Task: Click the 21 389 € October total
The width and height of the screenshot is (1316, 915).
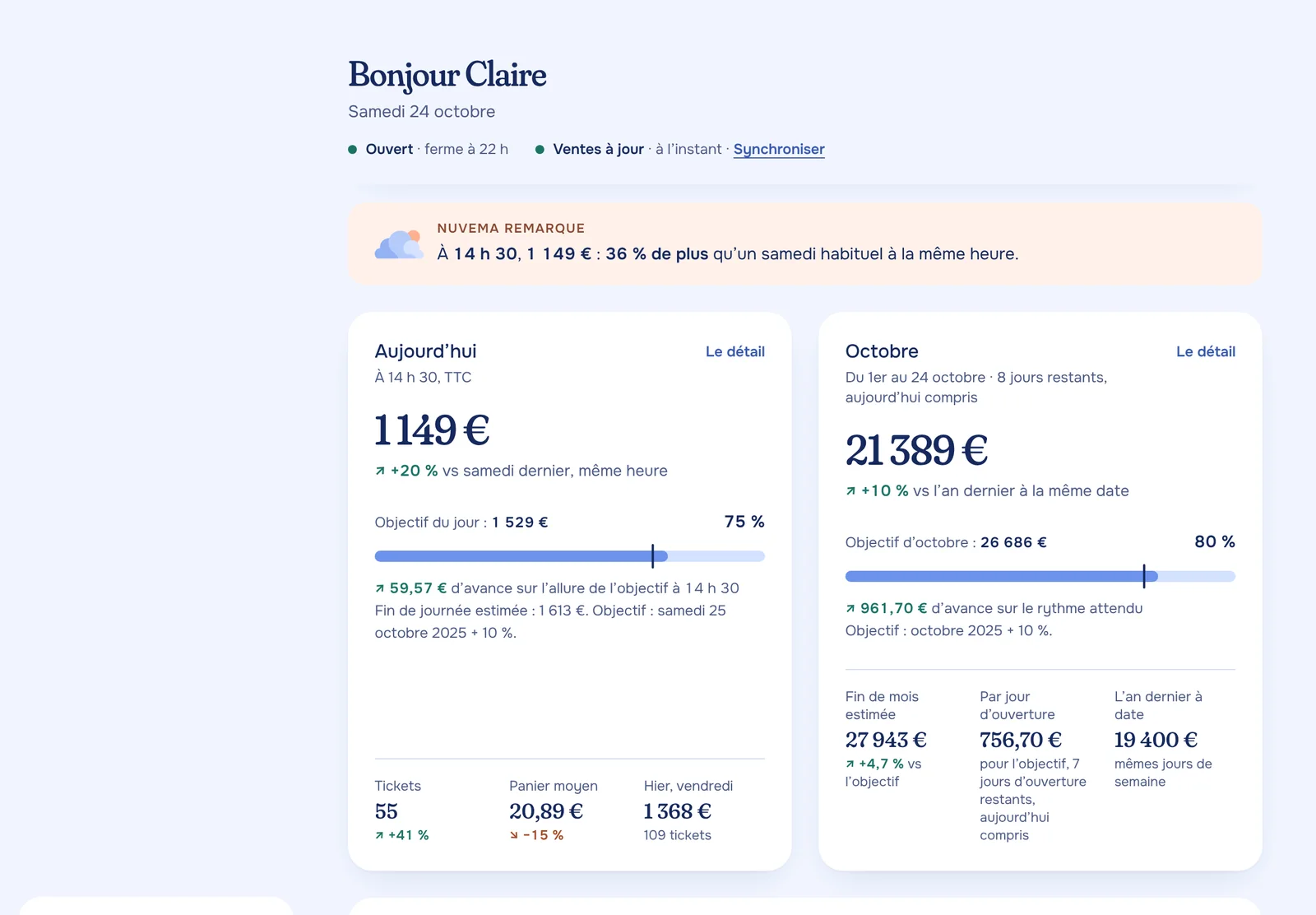Action: [x=917, y=450]
